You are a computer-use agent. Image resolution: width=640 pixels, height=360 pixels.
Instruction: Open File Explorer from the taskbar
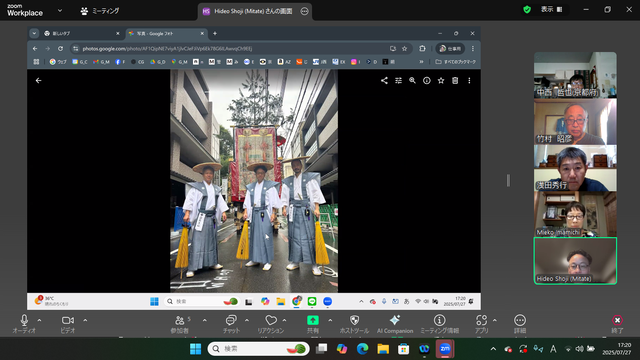(x=383, y=349)
